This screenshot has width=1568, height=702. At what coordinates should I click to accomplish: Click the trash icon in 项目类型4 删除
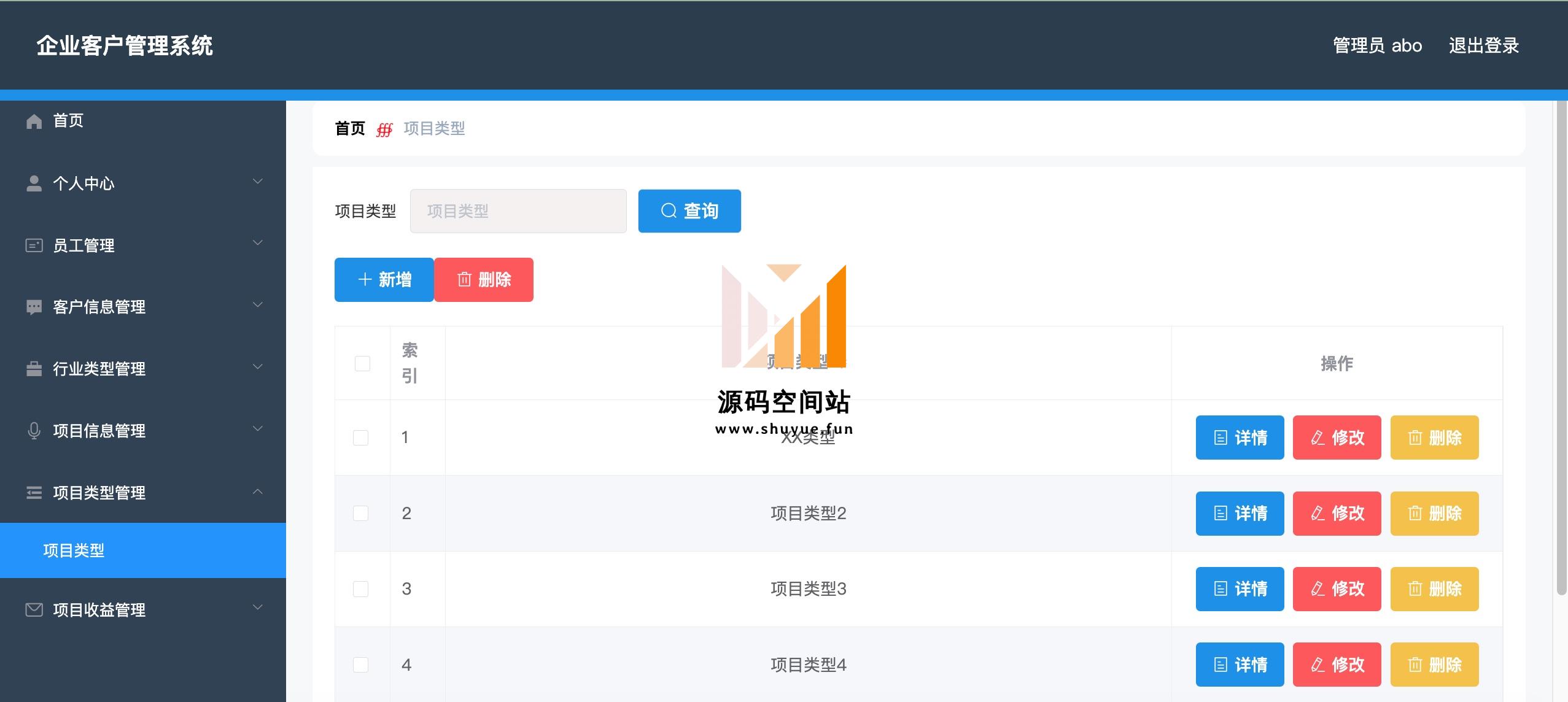pyautogui.click(x=1415, y=665)
